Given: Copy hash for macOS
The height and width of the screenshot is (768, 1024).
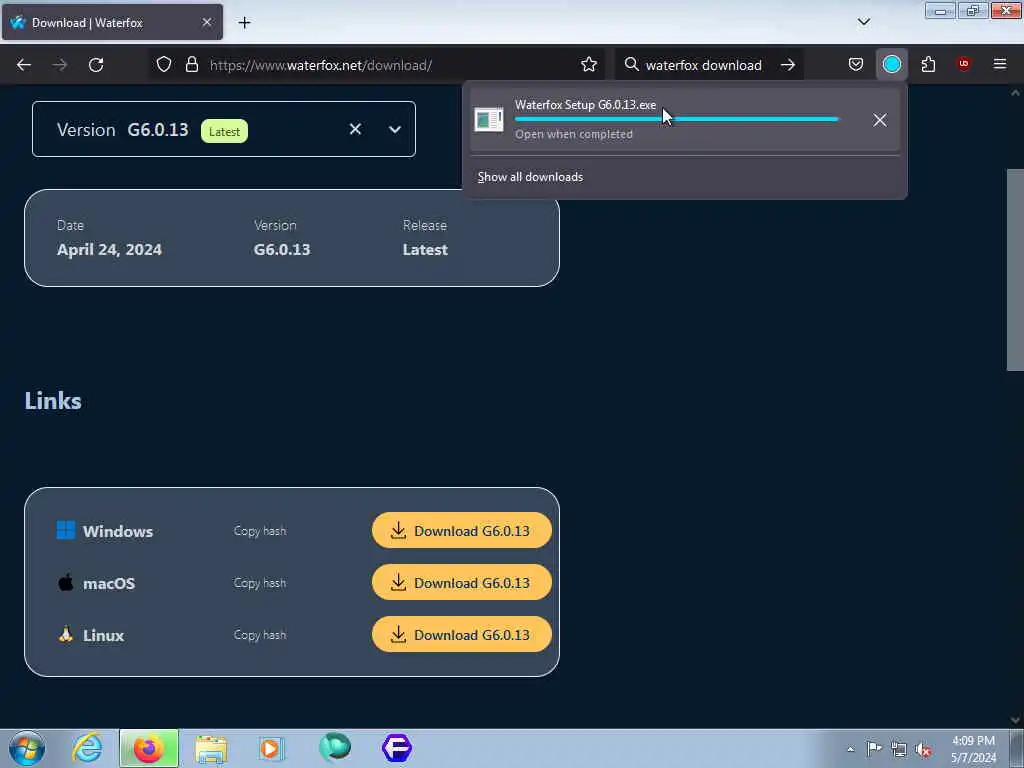Looking at the screenshot, I should point(260,583).
